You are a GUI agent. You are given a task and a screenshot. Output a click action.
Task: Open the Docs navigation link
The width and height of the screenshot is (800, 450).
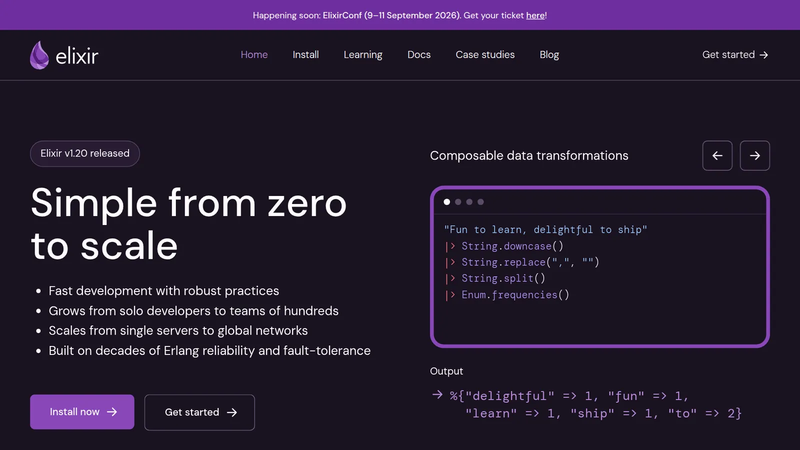point(419,55)
